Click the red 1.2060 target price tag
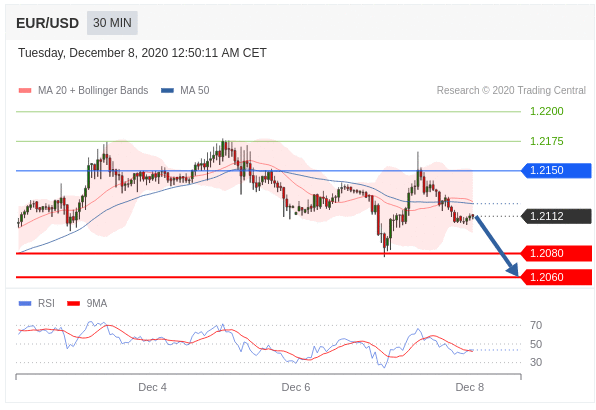Screen dimensions: 596x410 tap(556, 277)
